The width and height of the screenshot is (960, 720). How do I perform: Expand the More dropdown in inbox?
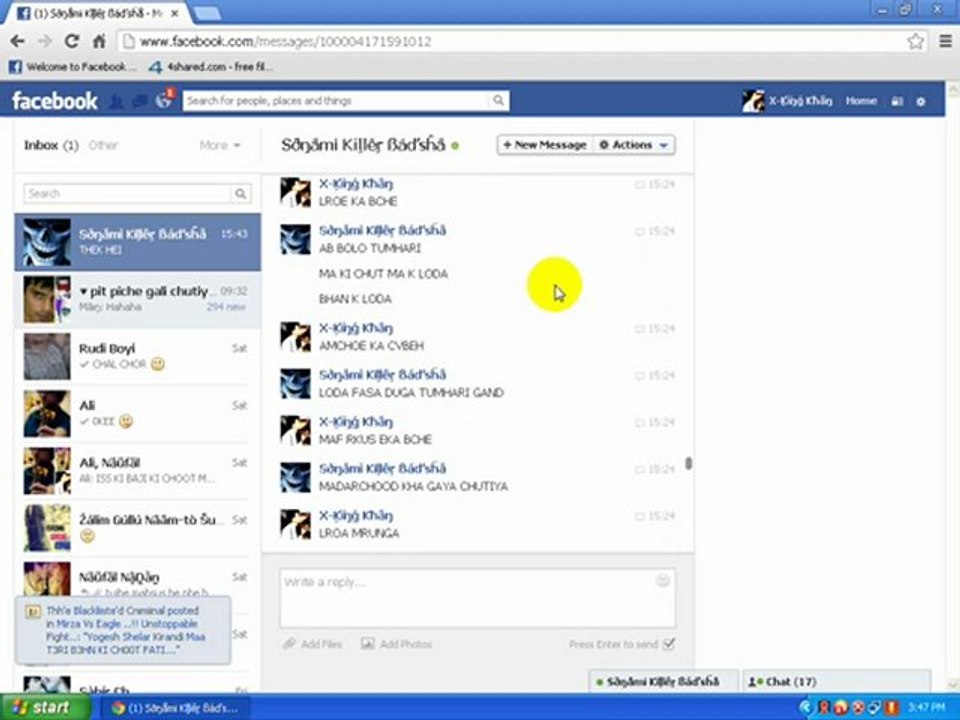[220, 145]
